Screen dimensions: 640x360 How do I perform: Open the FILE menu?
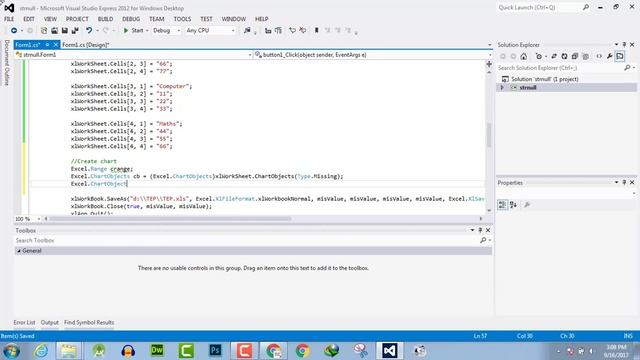9,19
